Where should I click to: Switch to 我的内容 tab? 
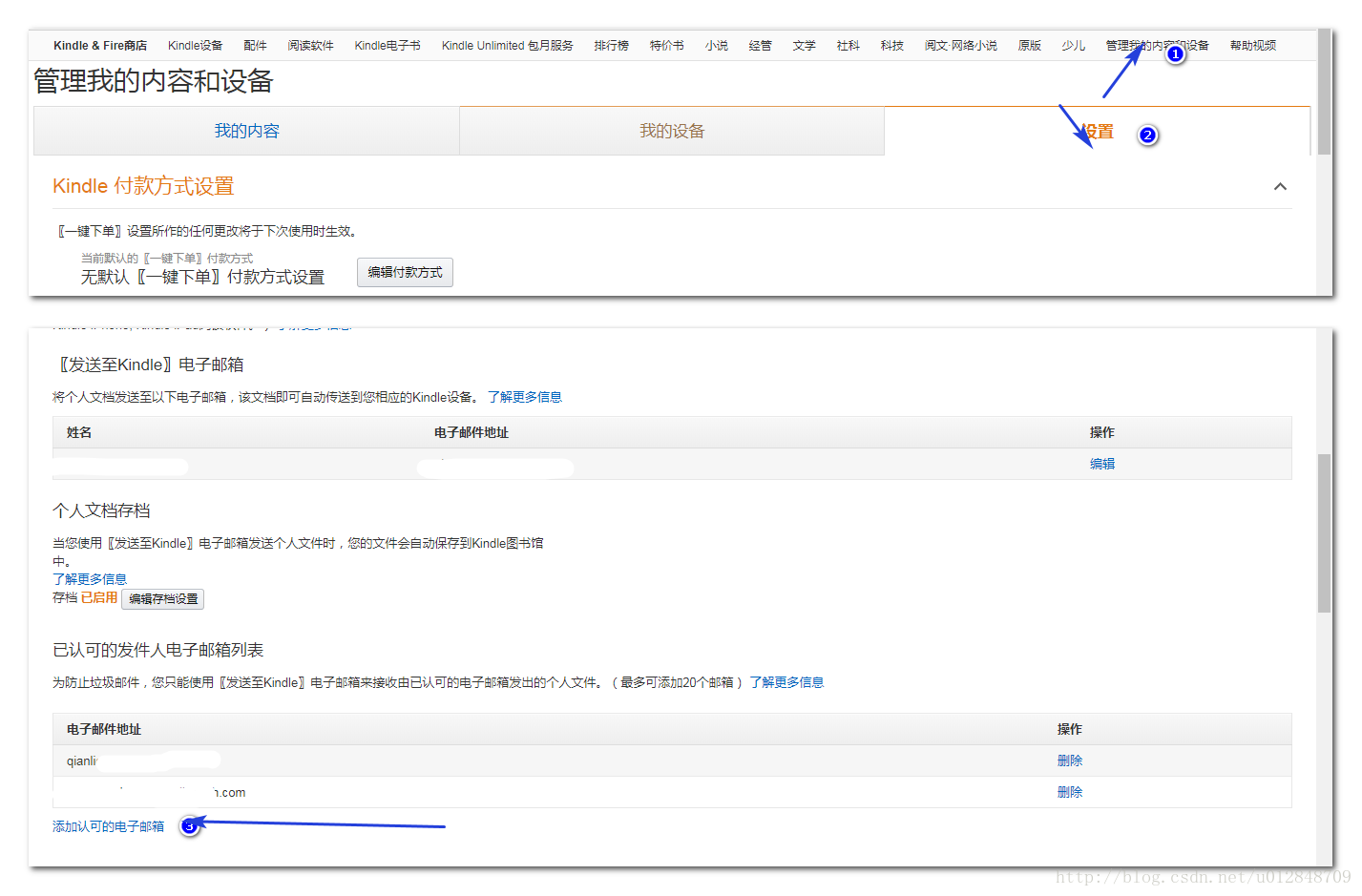(x=246, y=131)
